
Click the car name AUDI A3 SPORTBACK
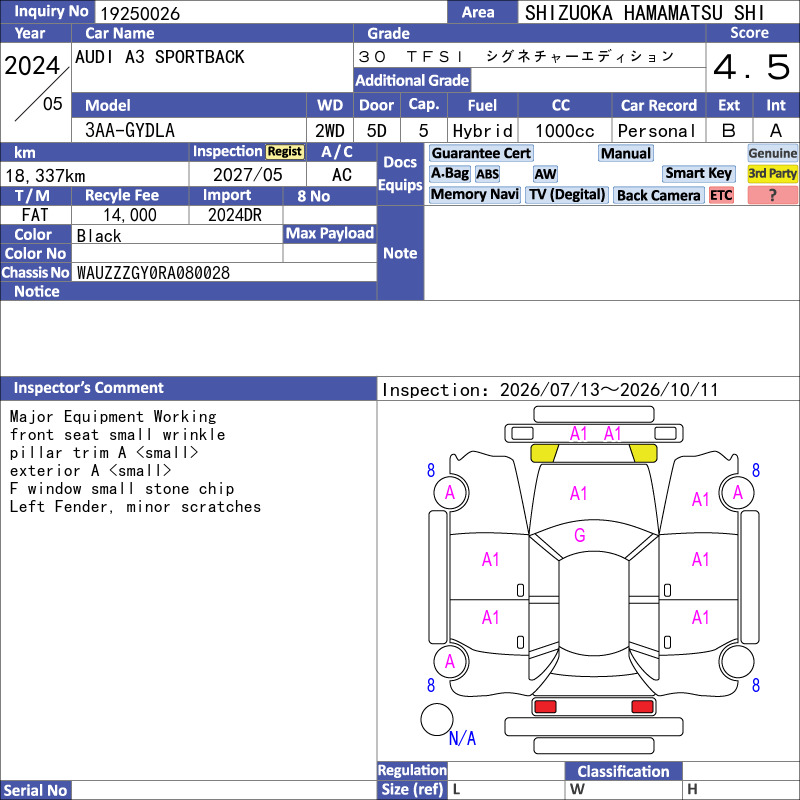point(160,57)
